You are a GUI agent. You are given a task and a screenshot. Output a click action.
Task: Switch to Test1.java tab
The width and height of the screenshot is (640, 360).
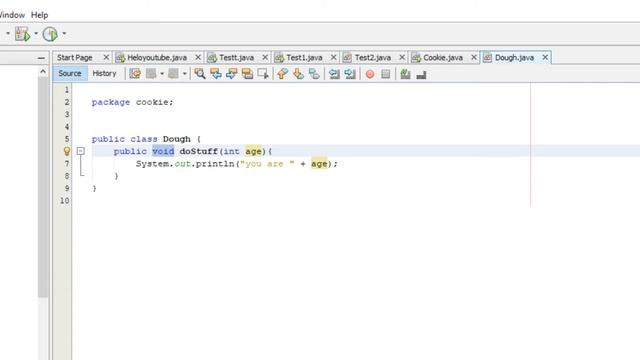[x=304, y=58]
